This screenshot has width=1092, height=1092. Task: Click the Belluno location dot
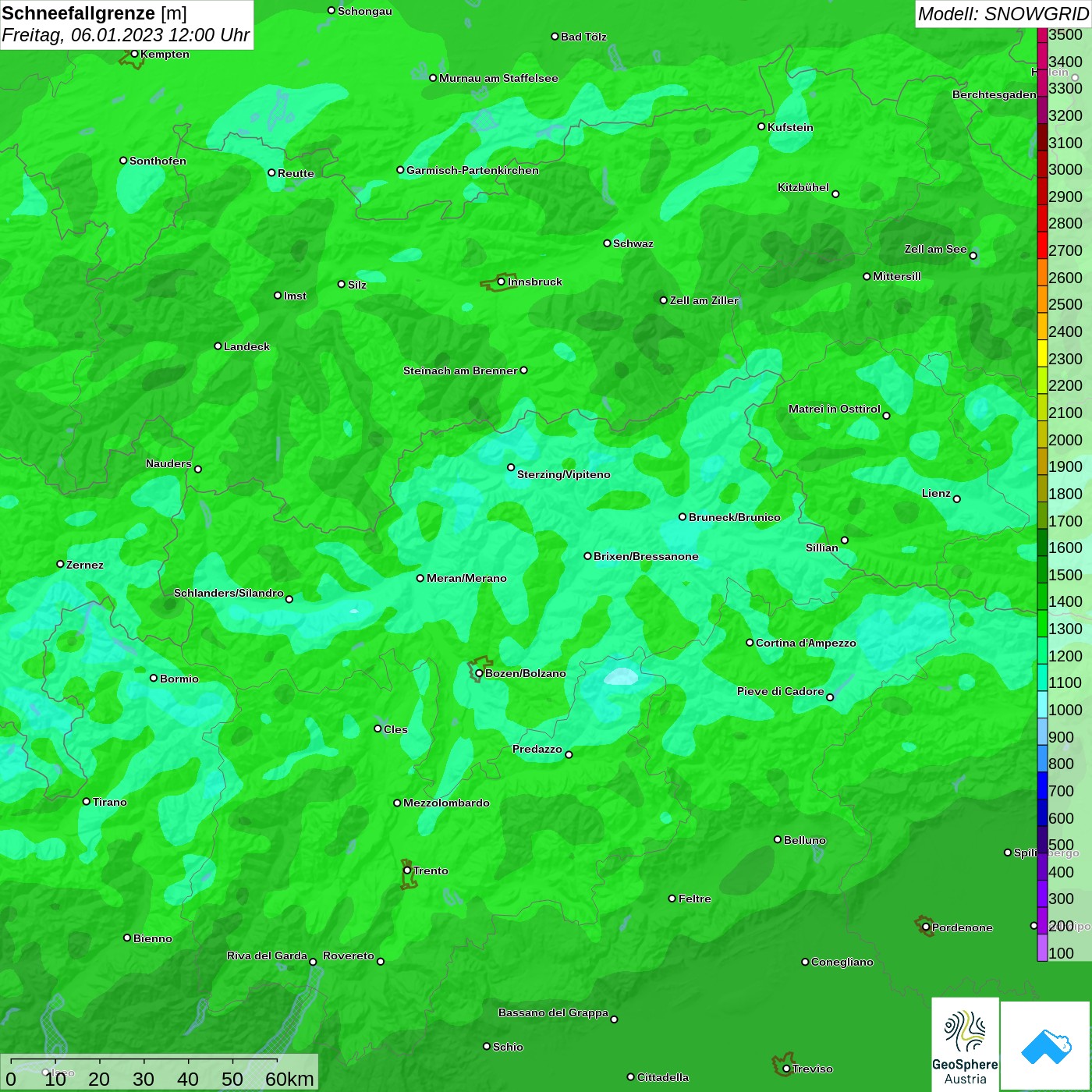pos(778,839)
